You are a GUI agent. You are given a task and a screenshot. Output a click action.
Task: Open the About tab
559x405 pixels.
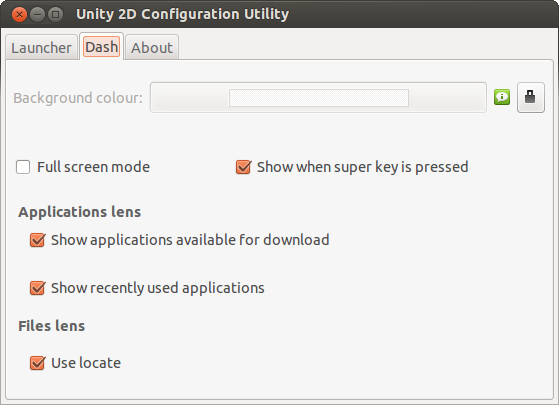tap(152, 47)
